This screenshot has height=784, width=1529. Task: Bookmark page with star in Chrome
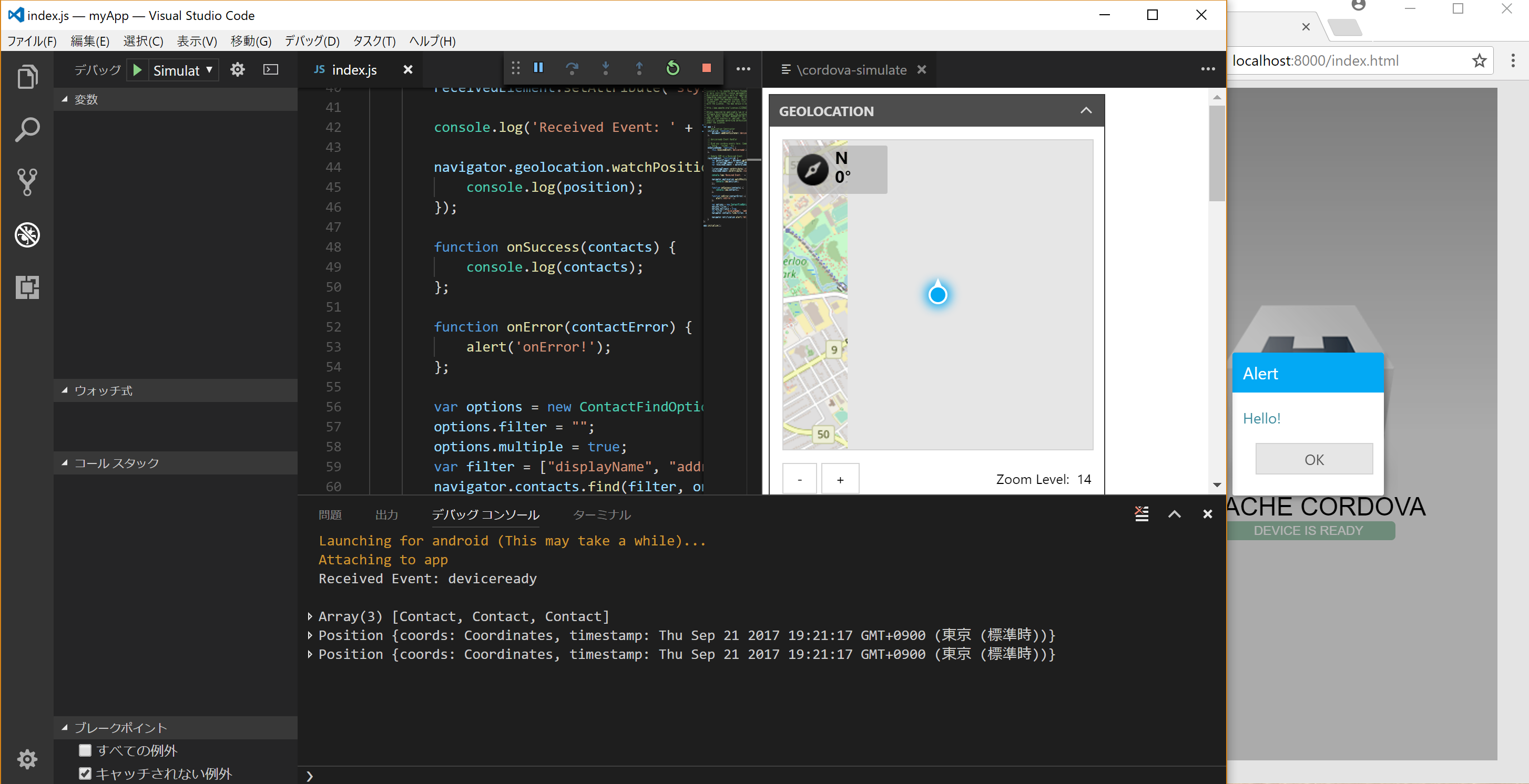tap(1479, 60)
